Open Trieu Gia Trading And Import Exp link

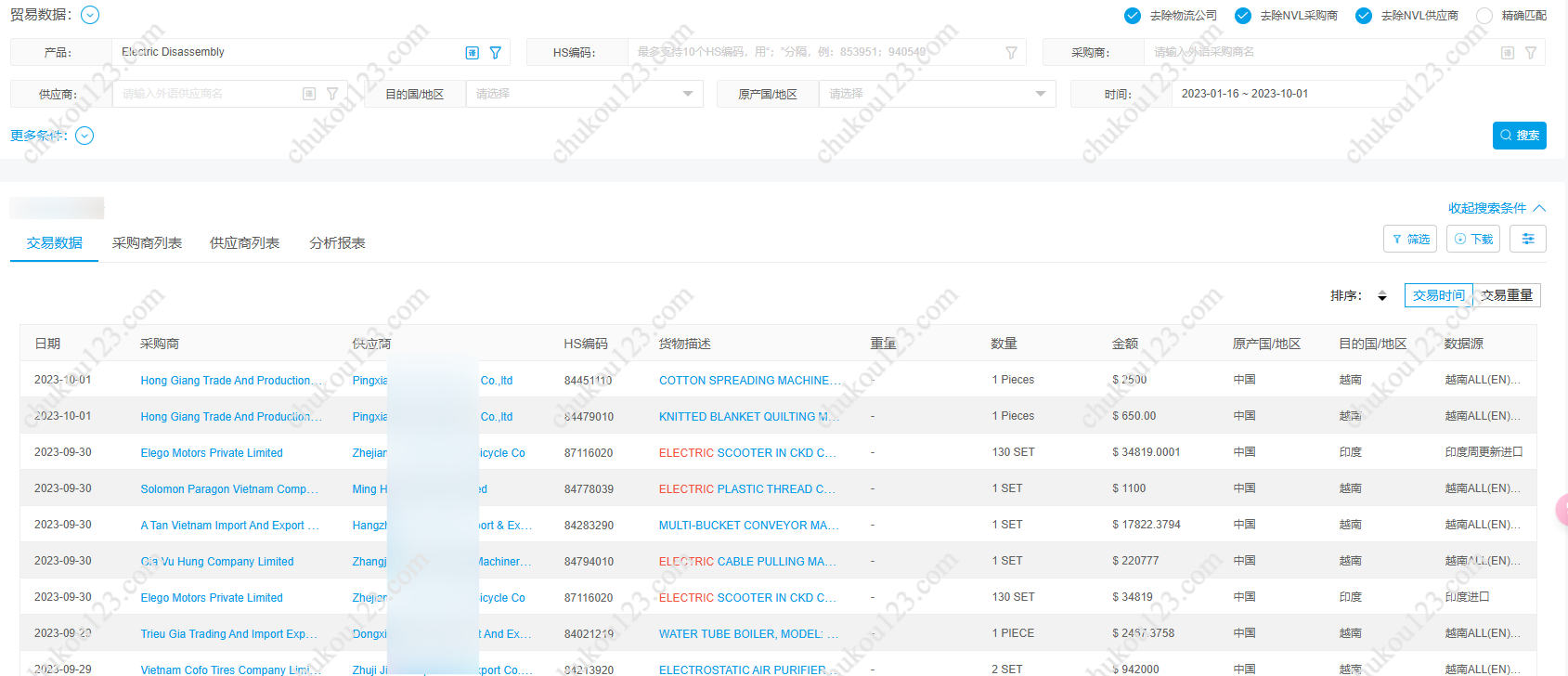[x=228, y=634]
